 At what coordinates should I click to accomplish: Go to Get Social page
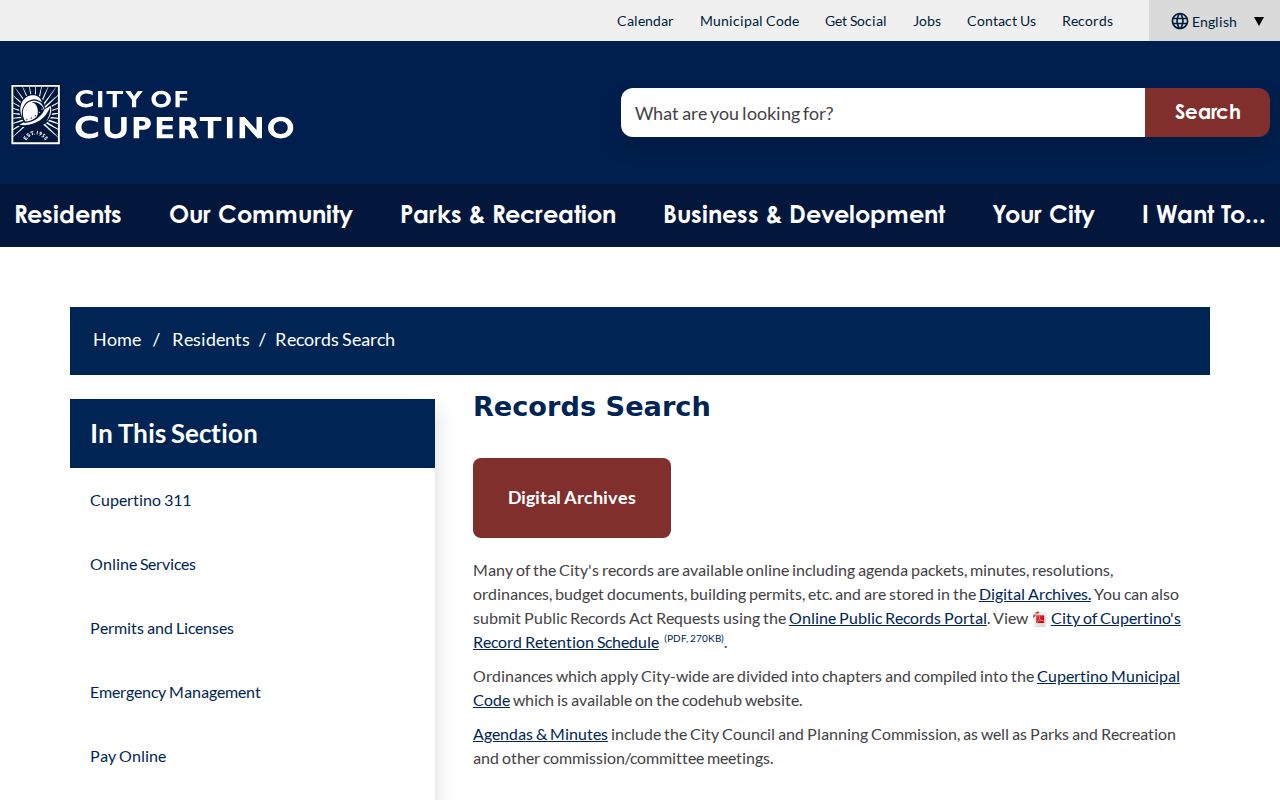(855, 21)
